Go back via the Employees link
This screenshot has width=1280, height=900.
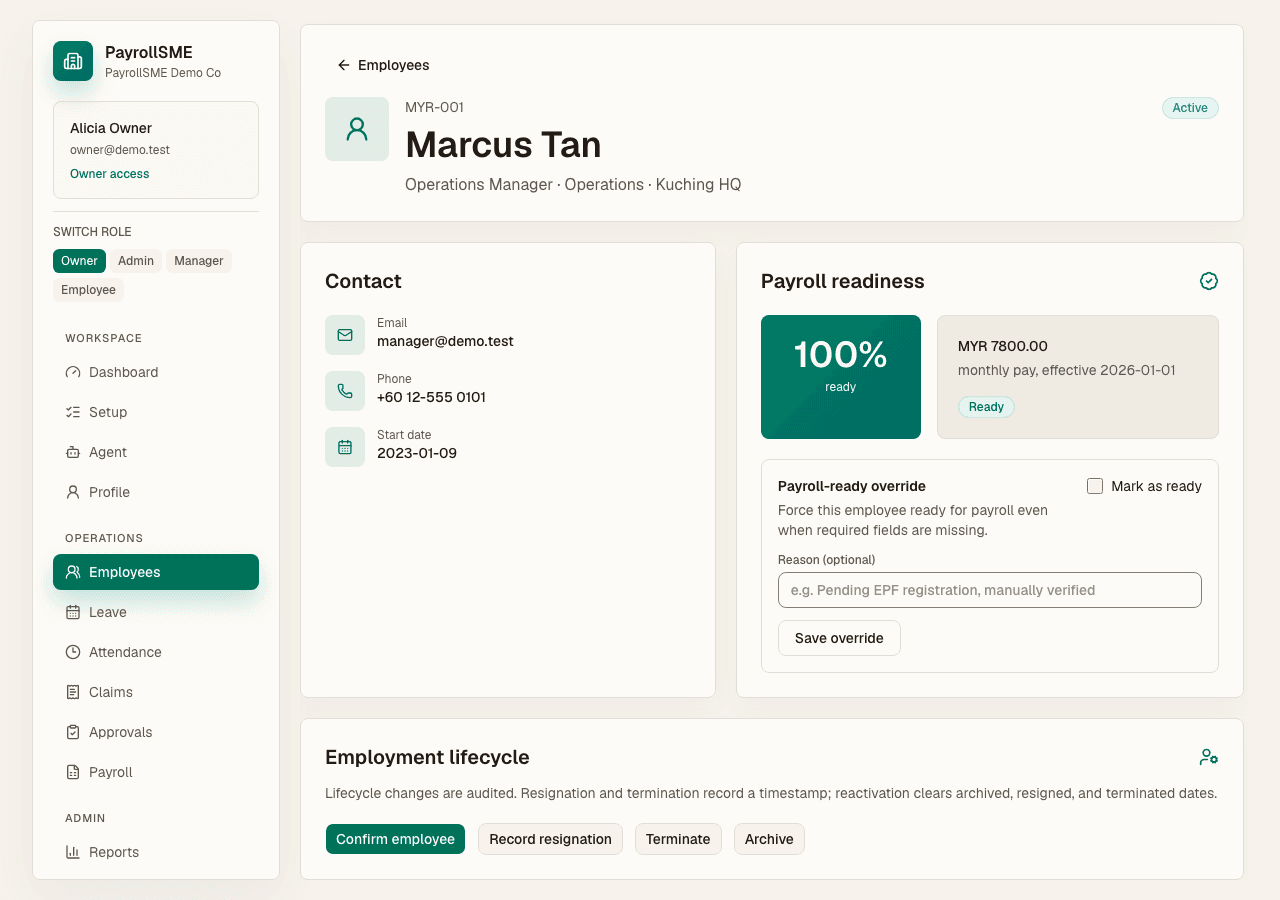click(383, 65)
